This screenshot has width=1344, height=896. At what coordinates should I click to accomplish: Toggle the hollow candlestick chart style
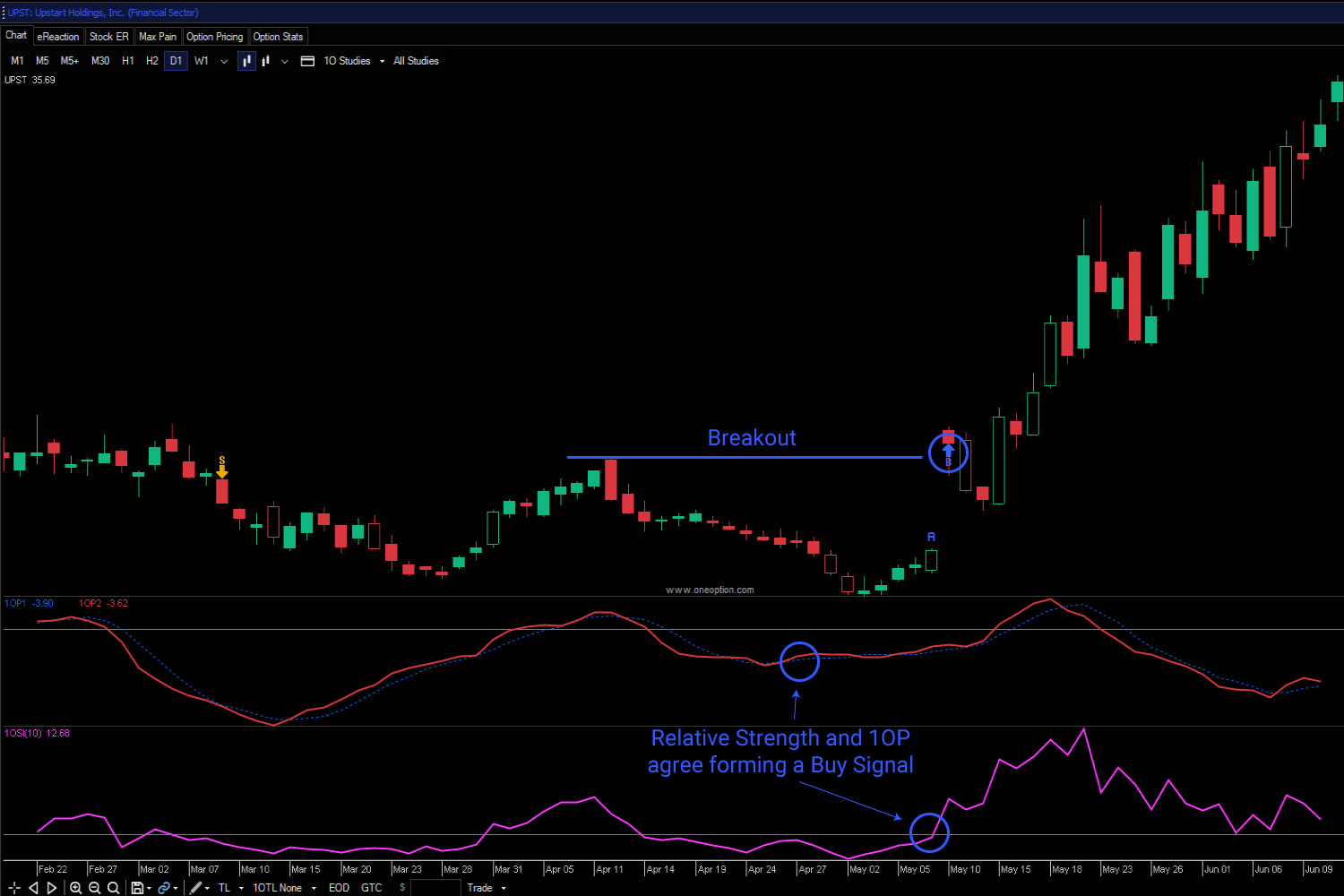tap(265, 60)
